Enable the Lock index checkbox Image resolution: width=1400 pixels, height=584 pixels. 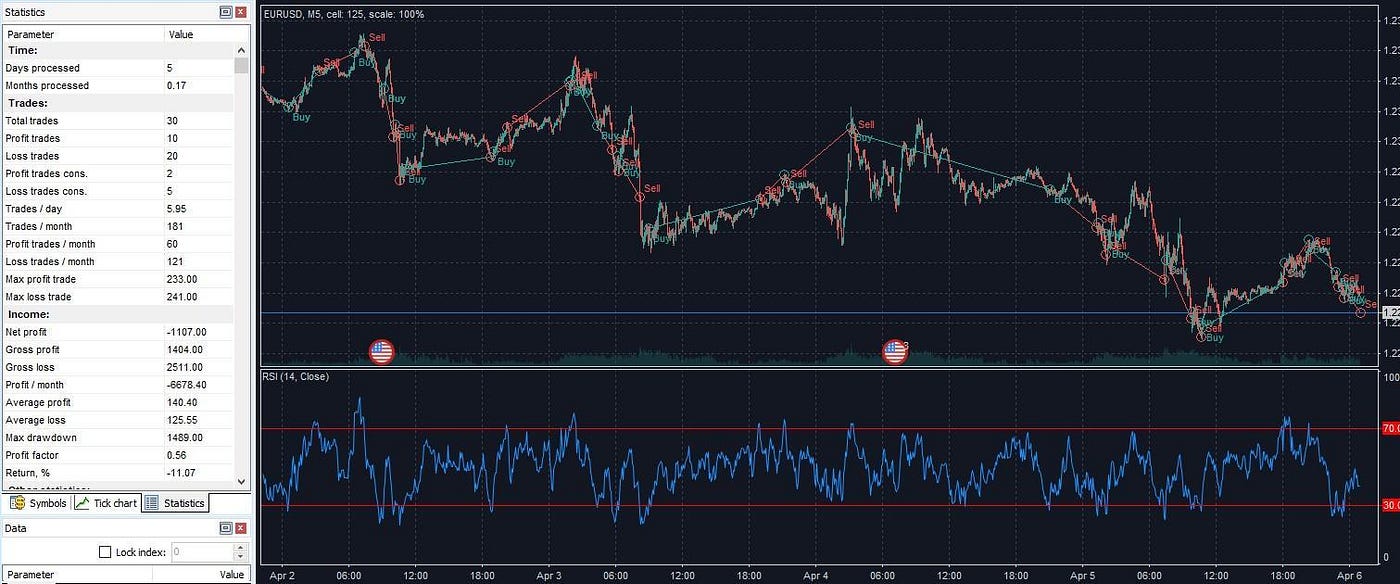point(105,551)
